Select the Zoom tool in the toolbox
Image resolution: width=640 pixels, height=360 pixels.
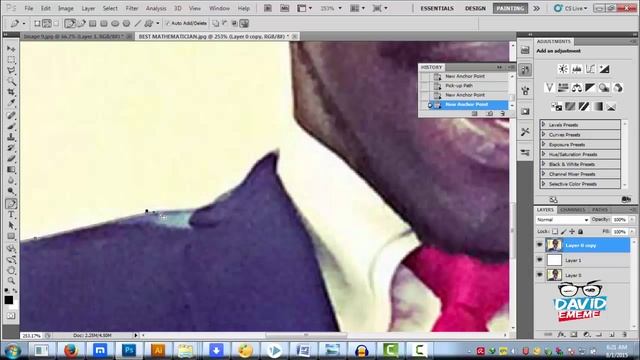point(11,280)
